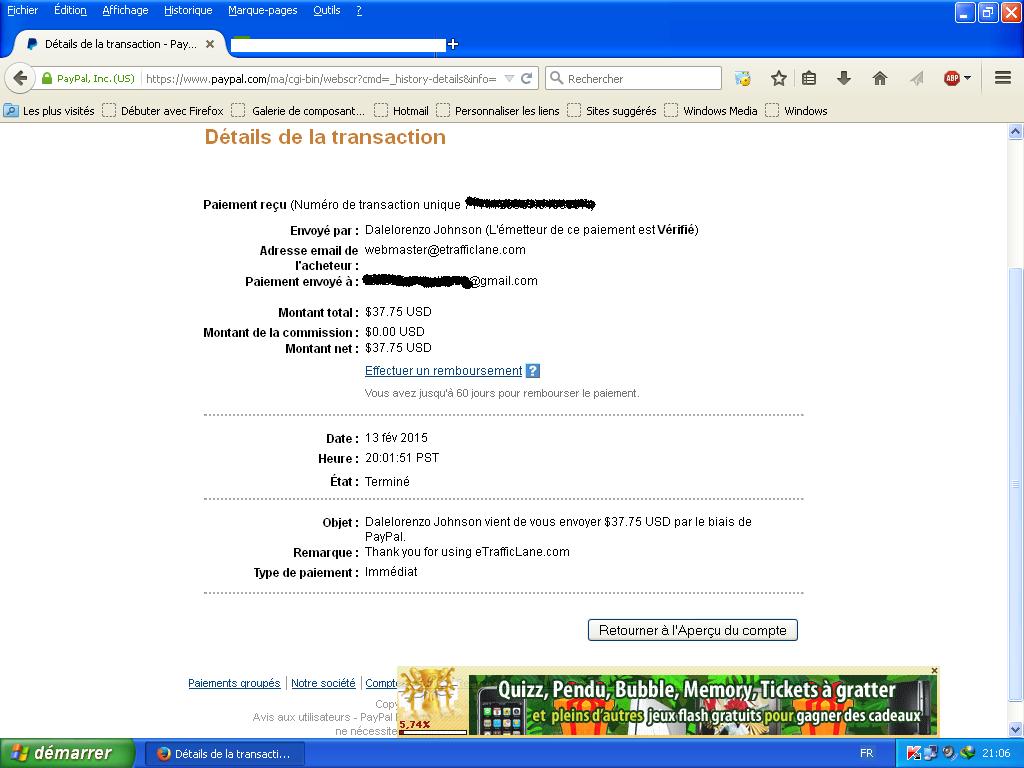The height and width of the screenshot is (768, 1024).
Task: Open a new tab with the plus button
Action: [453, 44]
